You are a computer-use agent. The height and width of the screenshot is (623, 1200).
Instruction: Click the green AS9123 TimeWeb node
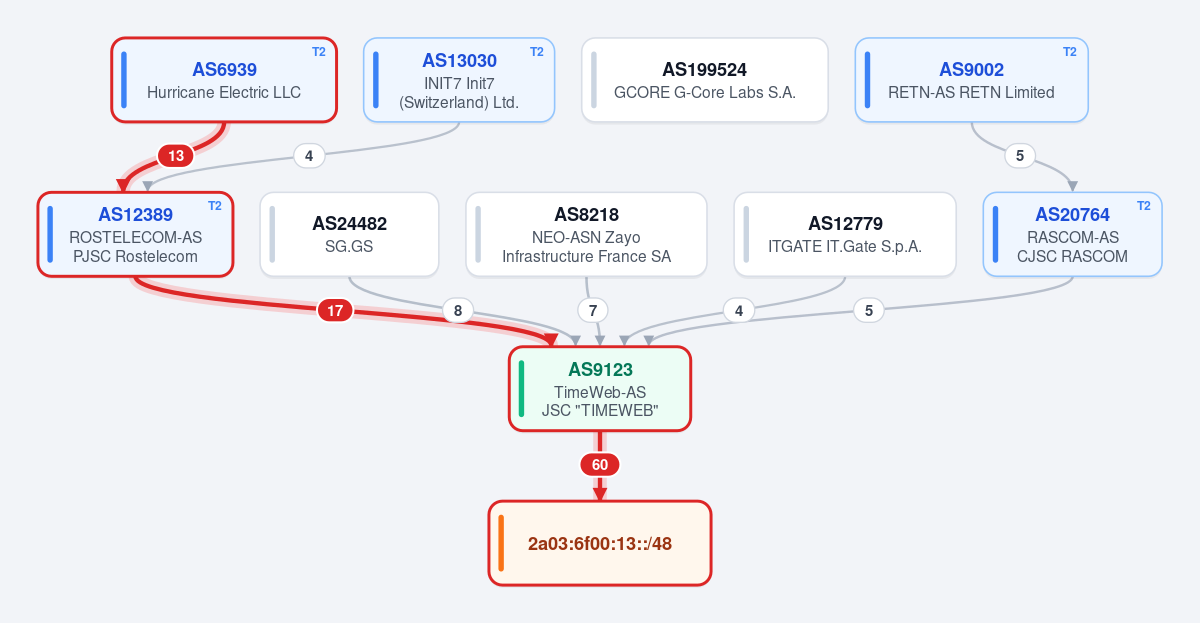click(x=600, y=388)
